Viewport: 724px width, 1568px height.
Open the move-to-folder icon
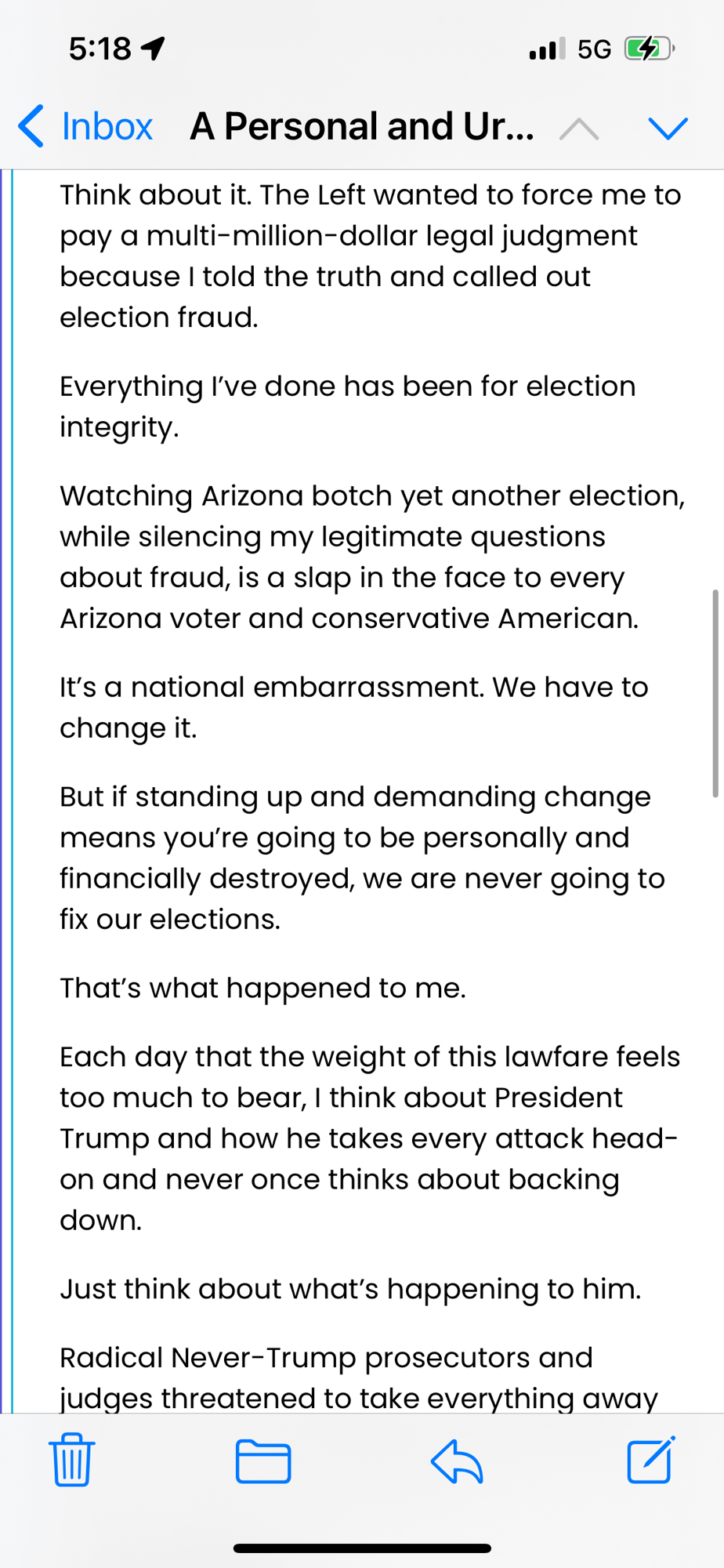[x=263, y=1461]
